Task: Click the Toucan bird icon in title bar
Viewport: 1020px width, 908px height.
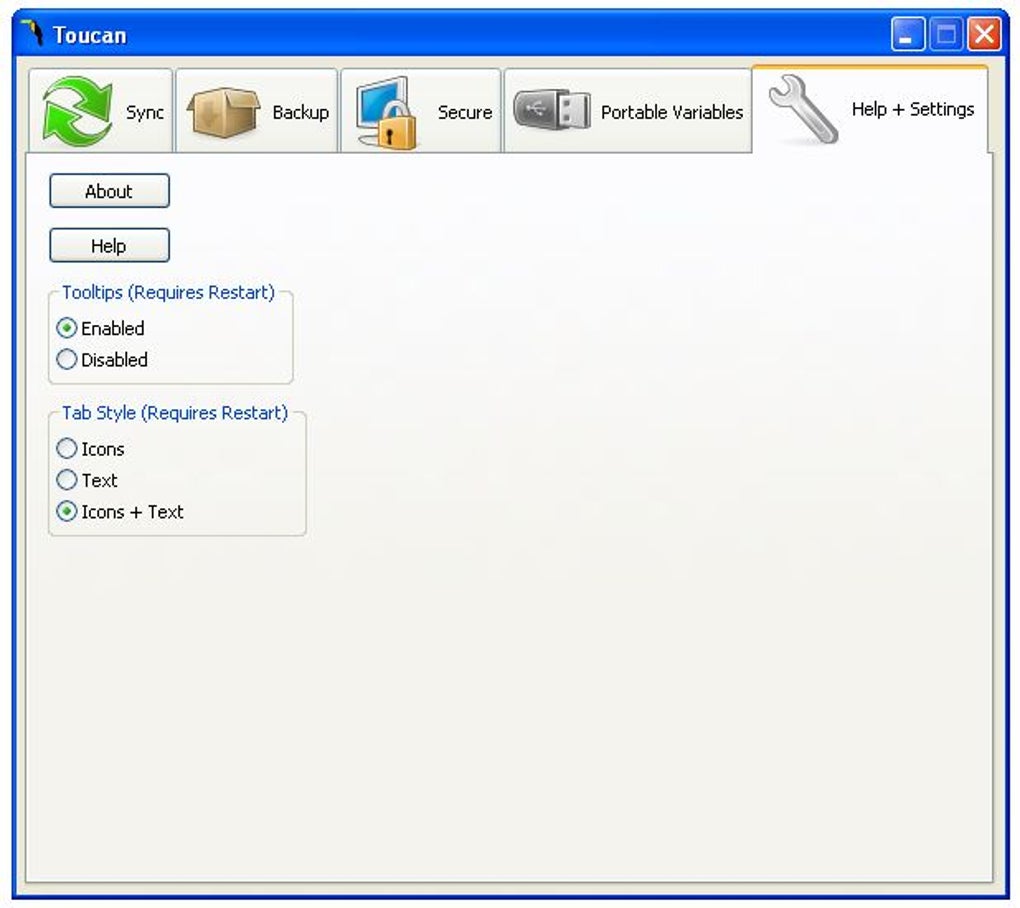Action: (32, 33)
